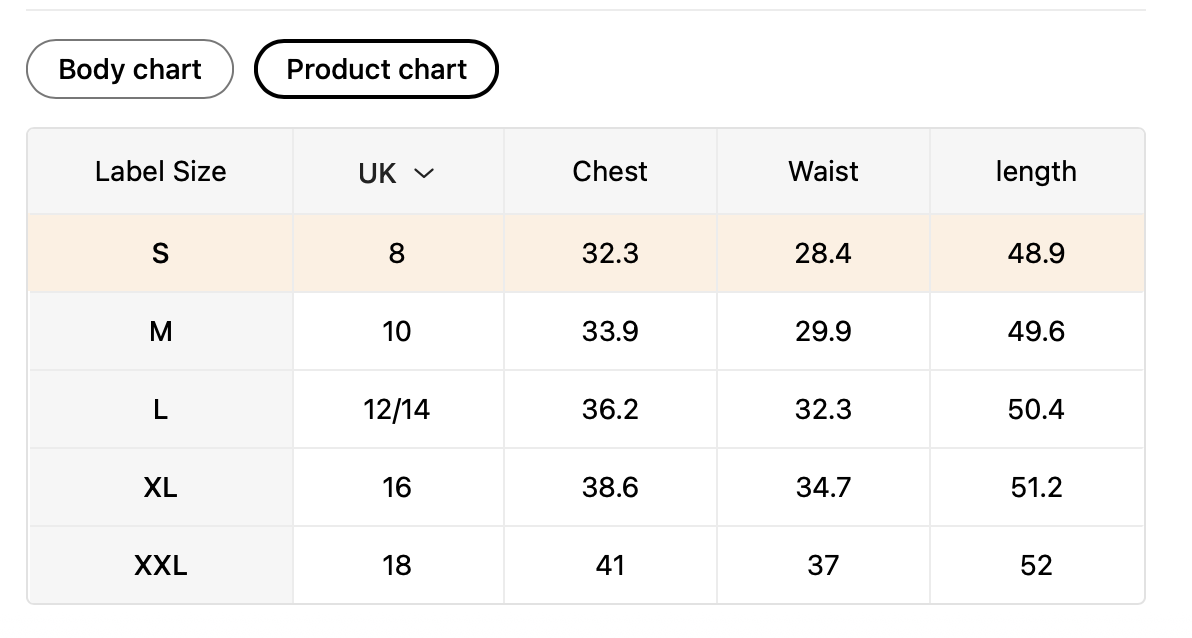Click the waist value 28.4 cell
Viewport: 1192px width, 638px height.
[x=823, y=254]
